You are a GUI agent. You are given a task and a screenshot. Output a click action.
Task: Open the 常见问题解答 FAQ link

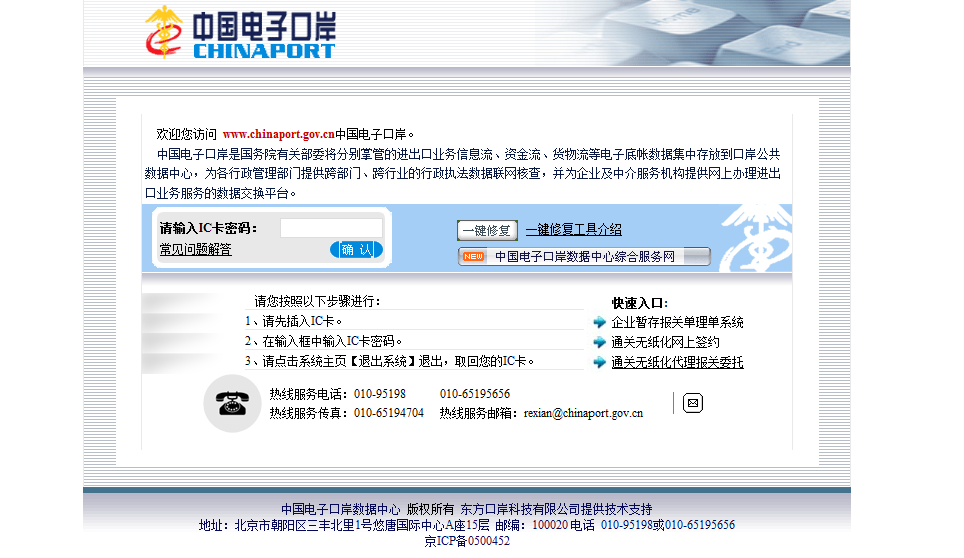coord(195,249)
